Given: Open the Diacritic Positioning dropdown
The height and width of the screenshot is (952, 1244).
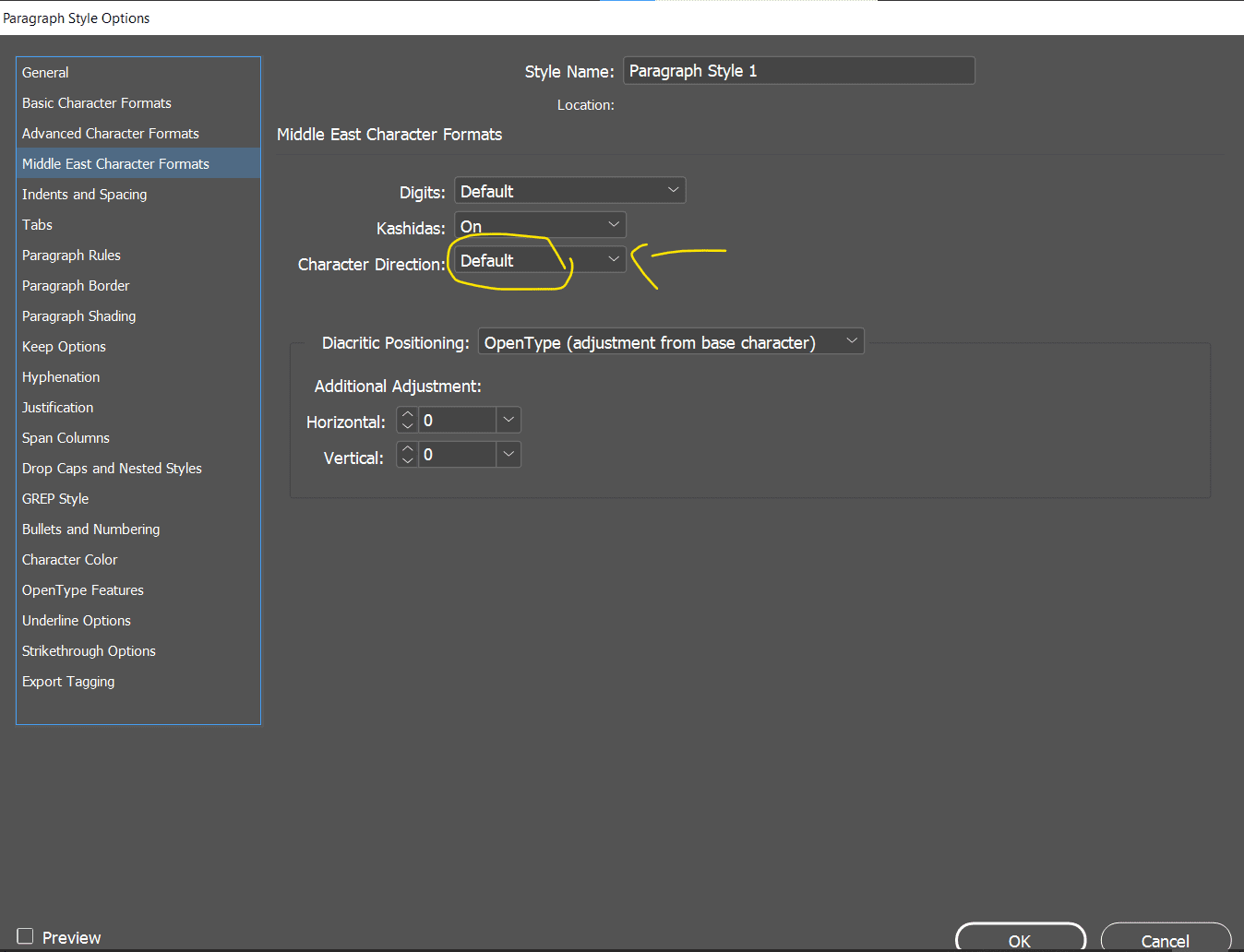Looking at the screenshot, I should pyautogui.click(x=671, y=341).
